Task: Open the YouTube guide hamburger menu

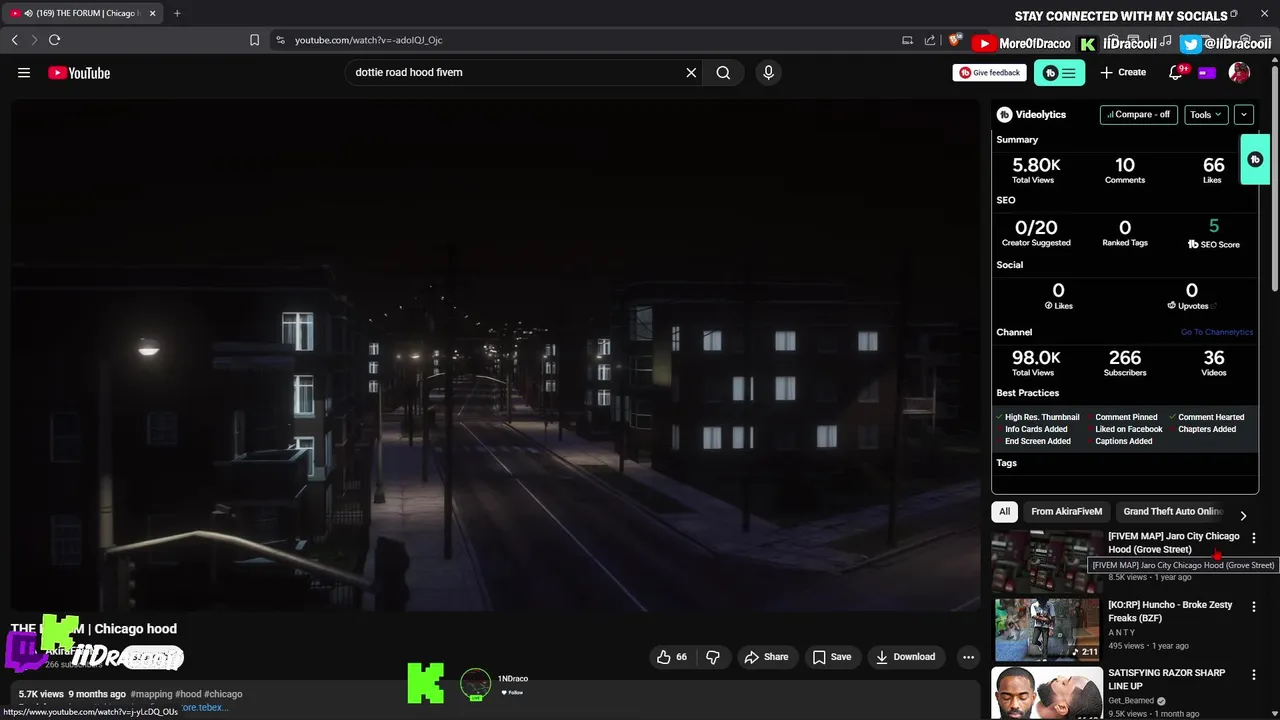Action: pos(24,72)
